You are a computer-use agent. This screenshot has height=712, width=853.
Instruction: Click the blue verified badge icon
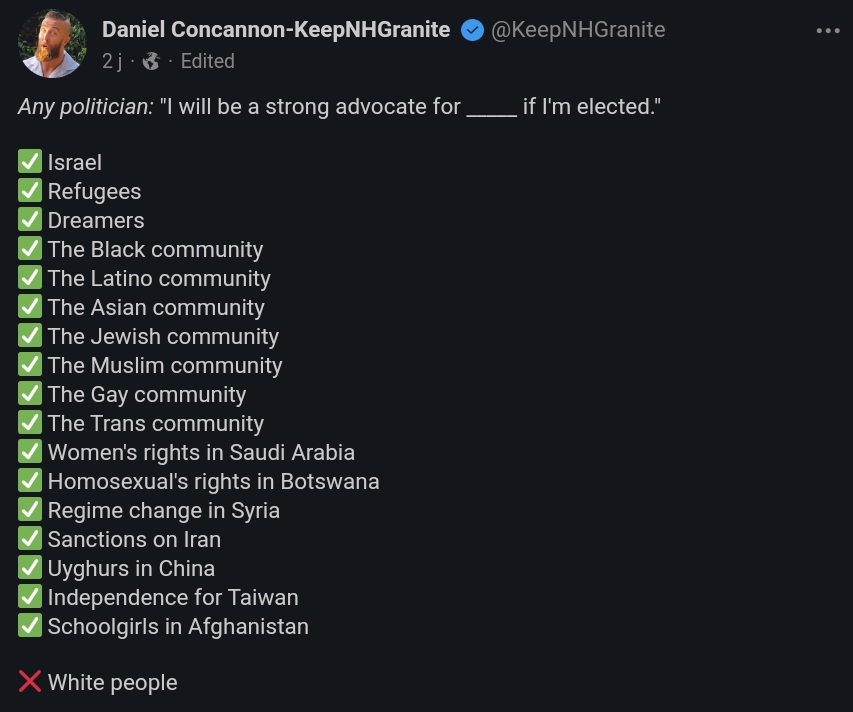pos(472,30)
